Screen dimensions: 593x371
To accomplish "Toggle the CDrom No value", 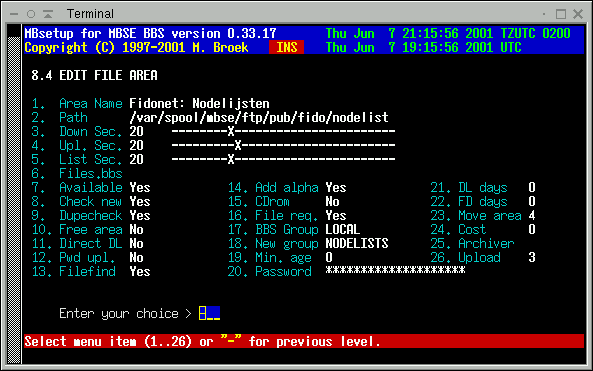I will [332, 201].
